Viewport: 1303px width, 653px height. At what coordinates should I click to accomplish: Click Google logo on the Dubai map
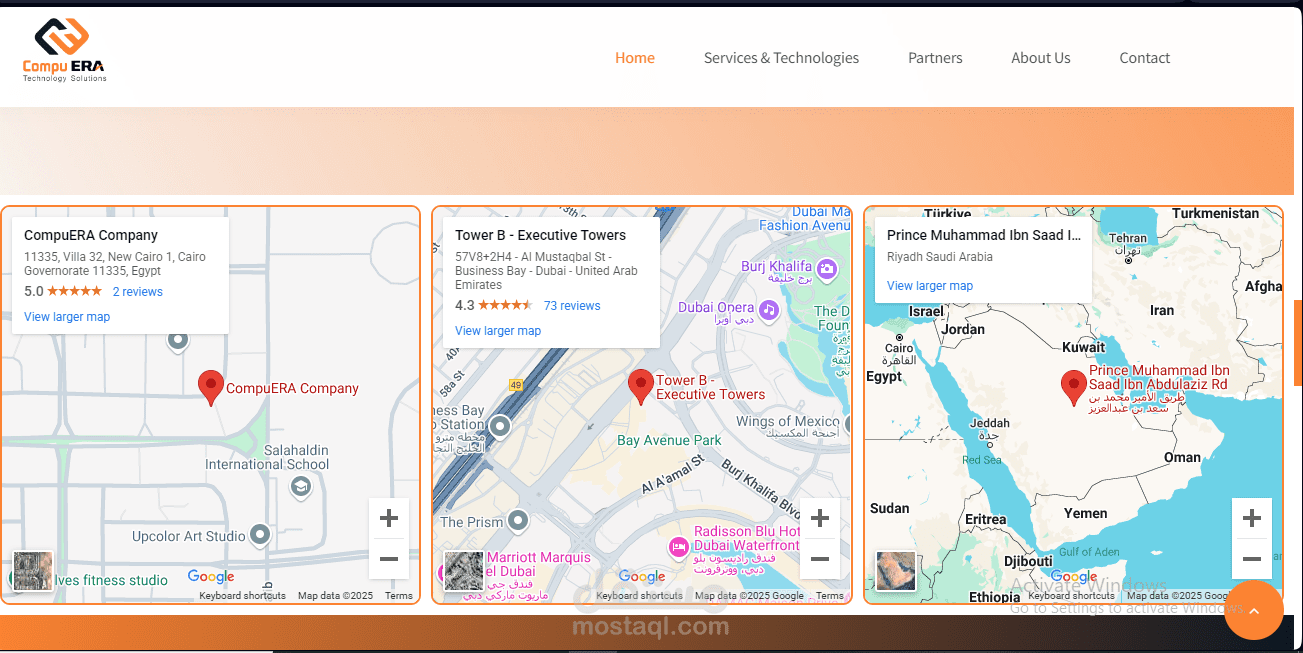(642, 577)
